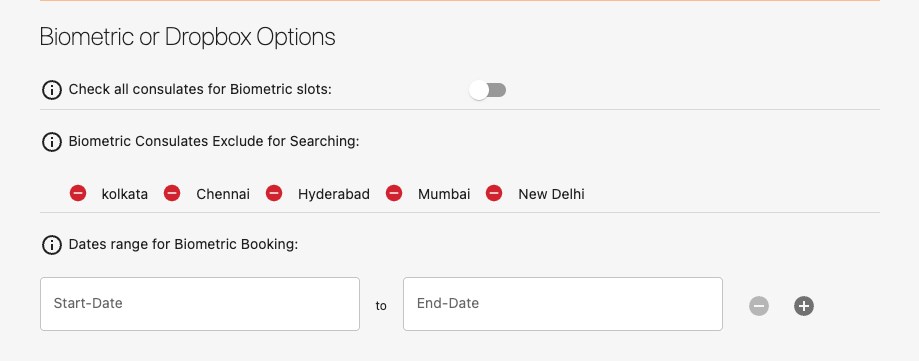Click the Mumbai consulate label
919x361 pixels.
point(444,194)
